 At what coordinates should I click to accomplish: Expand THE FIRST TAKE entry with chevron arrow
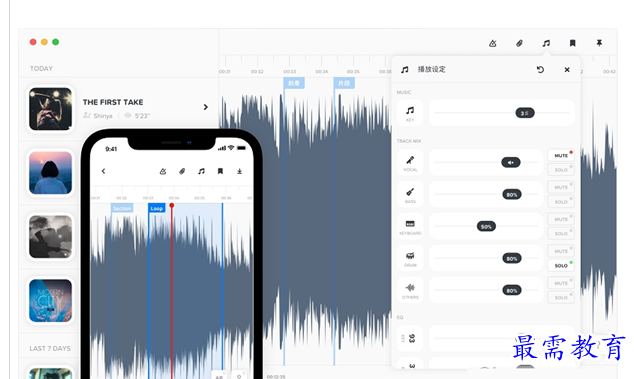coord(205,107)
